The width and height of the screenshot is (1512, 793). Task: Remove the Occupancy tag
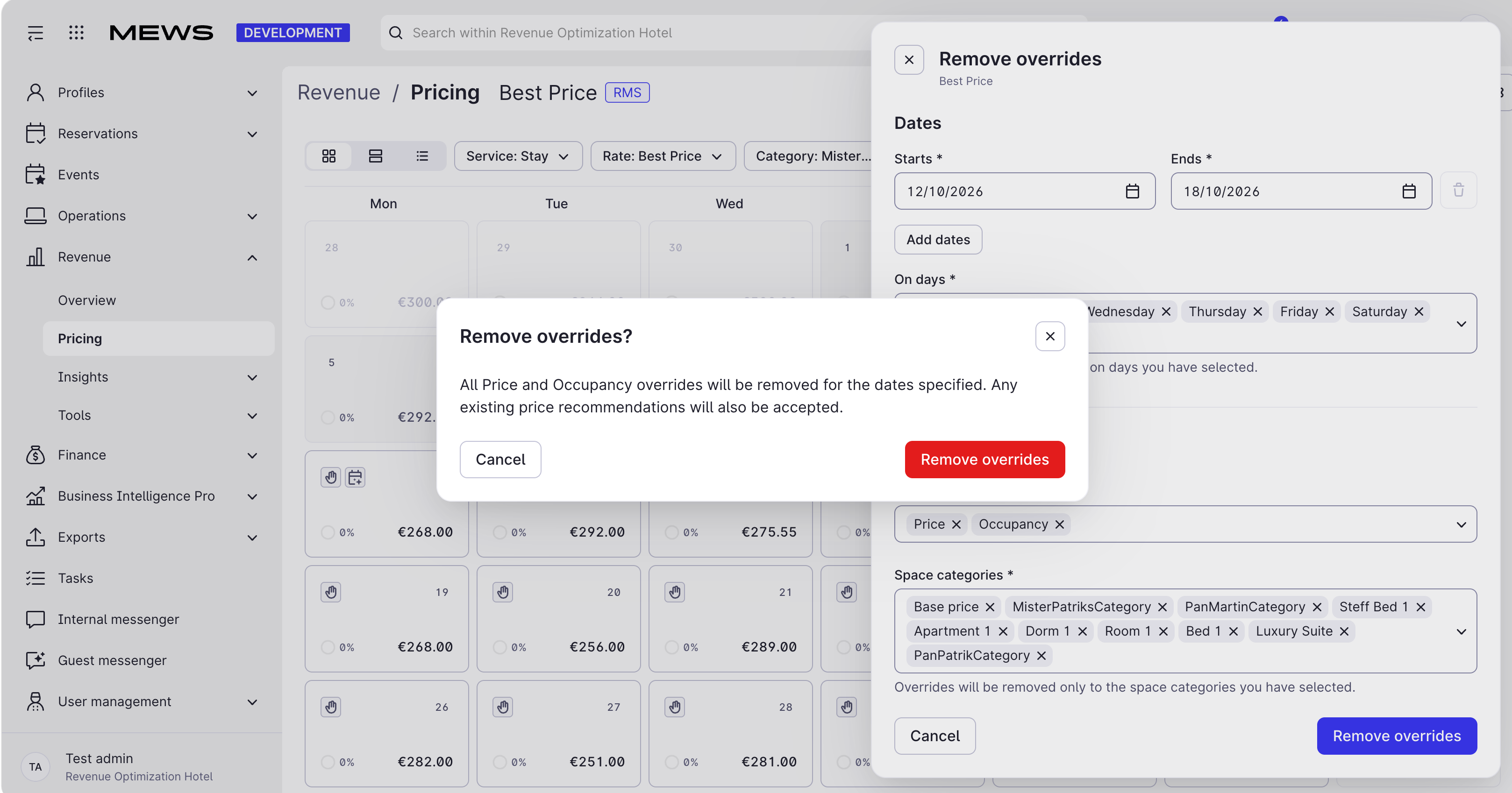coord(1059,524)
